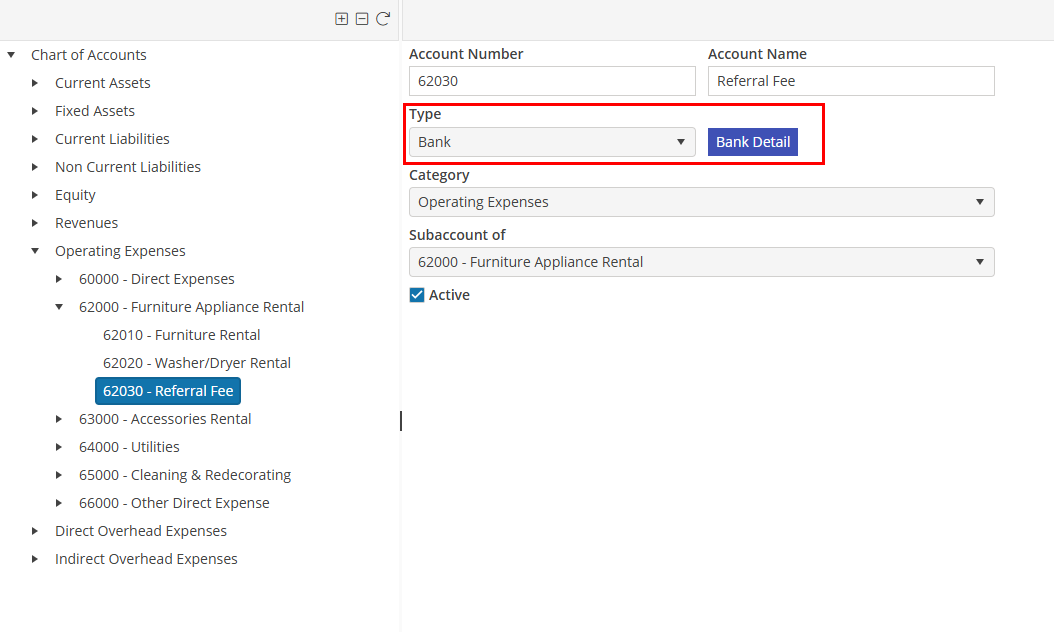
Task: Open the Type dropdown
Action: 552,142
